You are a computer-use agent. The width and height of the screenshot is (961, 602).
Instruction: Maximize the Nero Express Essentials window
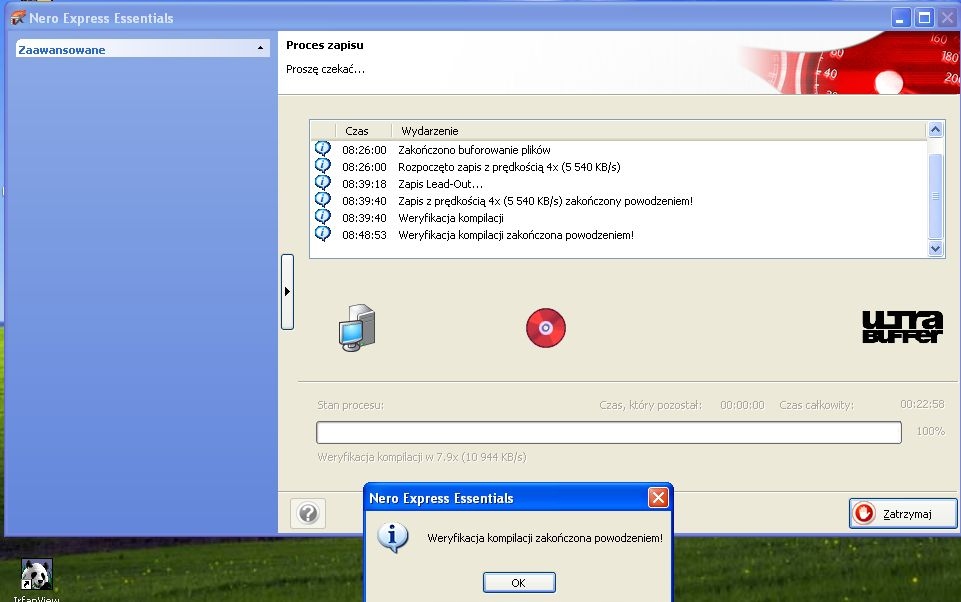[x=924, y=18]
